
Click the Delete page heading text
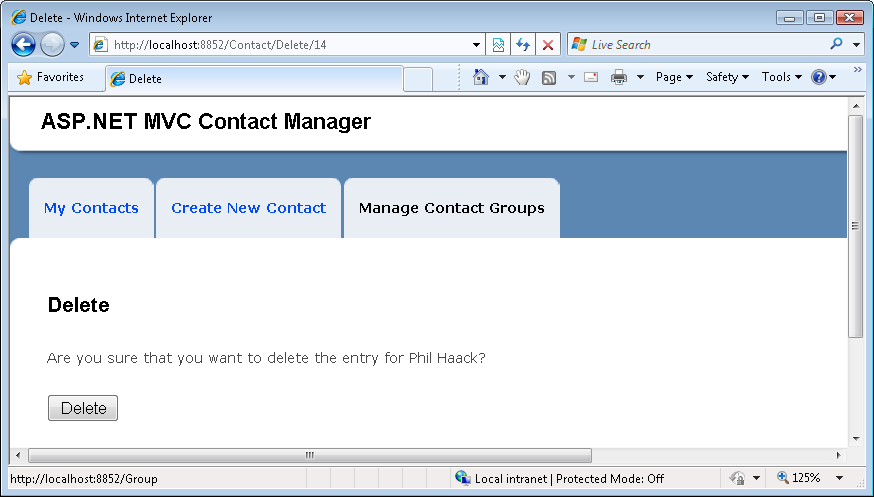(x=79, y=305)
